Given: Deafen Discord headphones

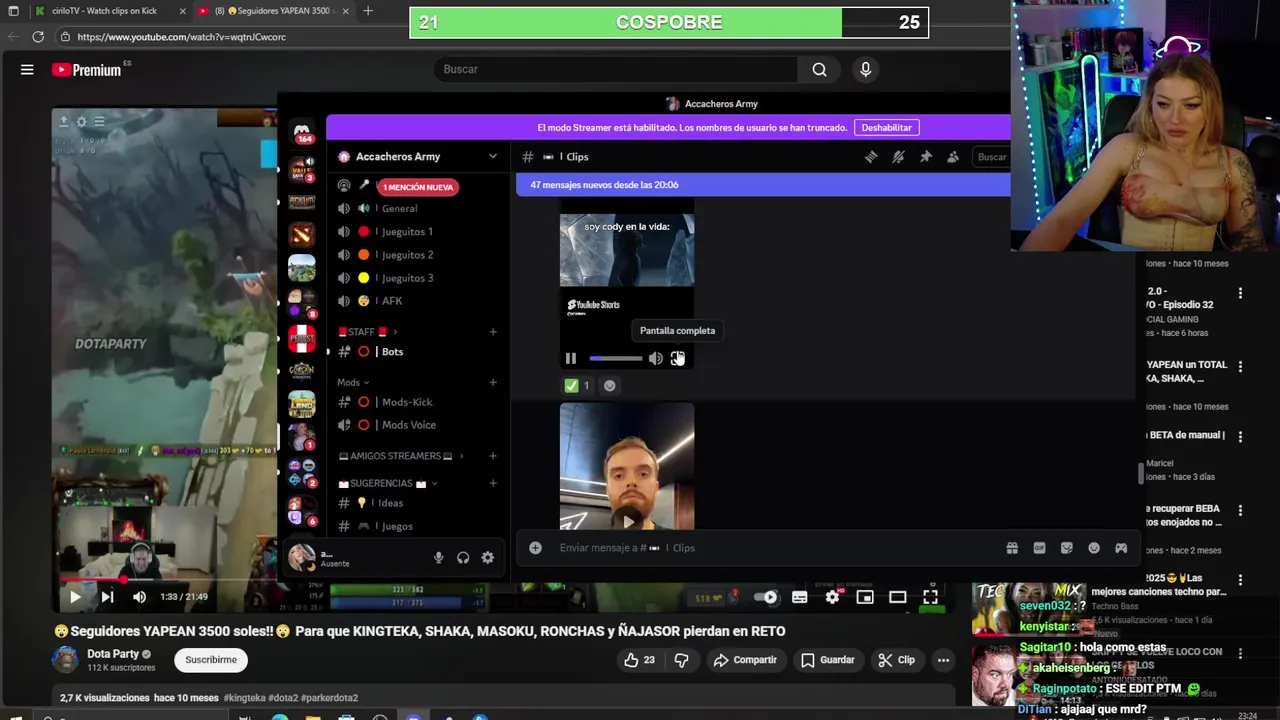Looking at the screenshot, I should coord(463,558).
